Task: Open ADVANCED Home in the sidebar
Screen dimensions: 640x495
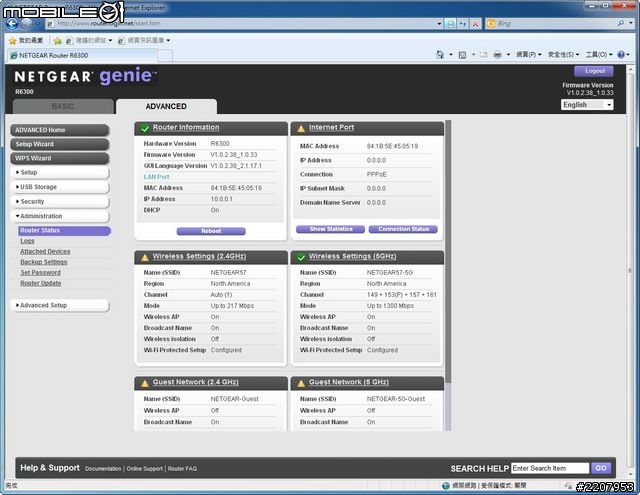Action: pos(60,130)
